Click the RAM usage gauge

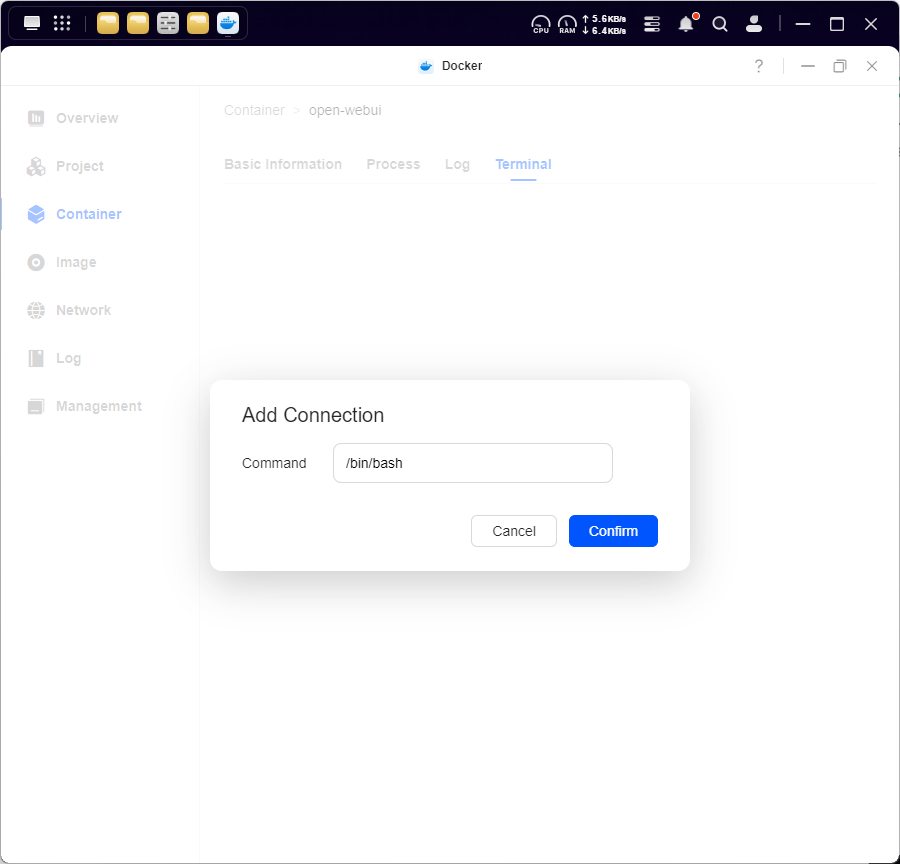click(567, 24)
